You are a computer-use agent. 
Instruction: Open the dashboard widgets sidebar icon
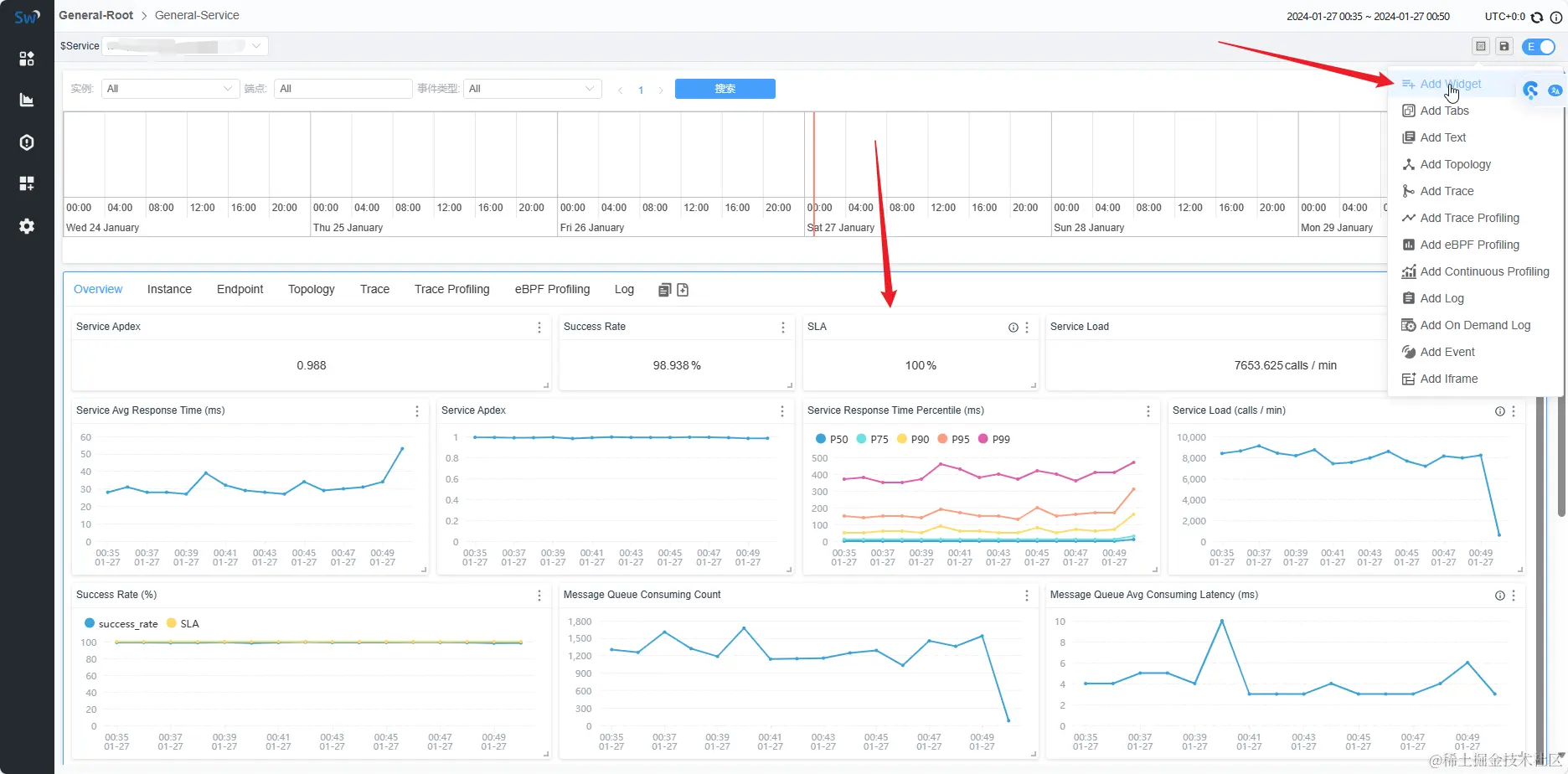click(x=27, y=58)
